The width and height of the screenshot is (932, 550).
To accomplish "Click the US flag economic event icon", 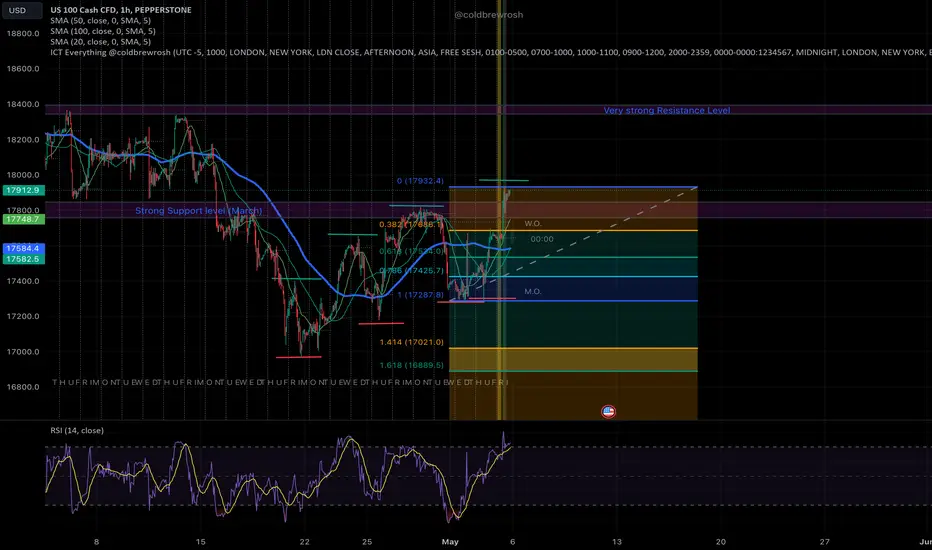I will 608,411.
